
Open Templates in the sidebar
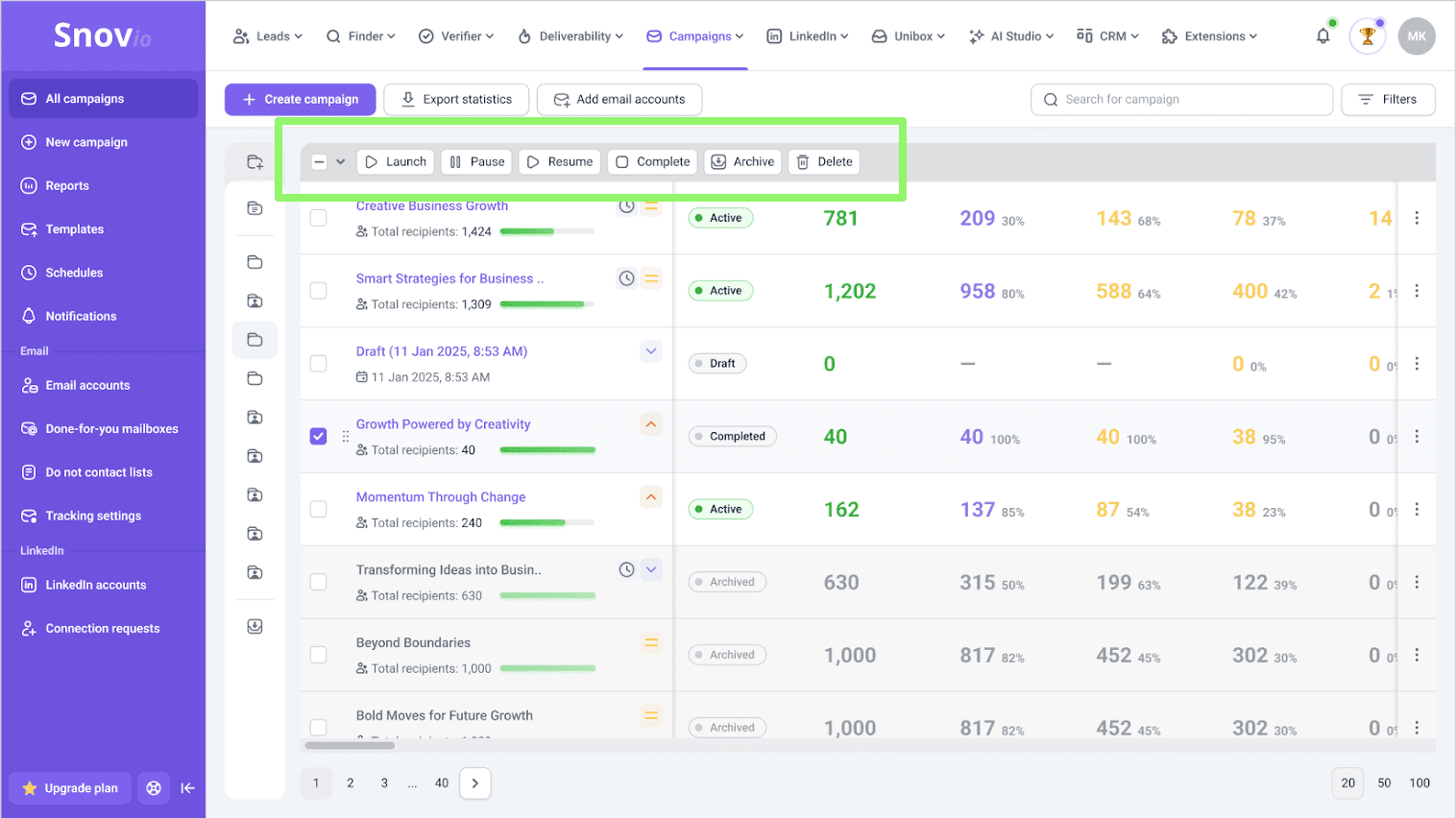click(x=74, y=229)
